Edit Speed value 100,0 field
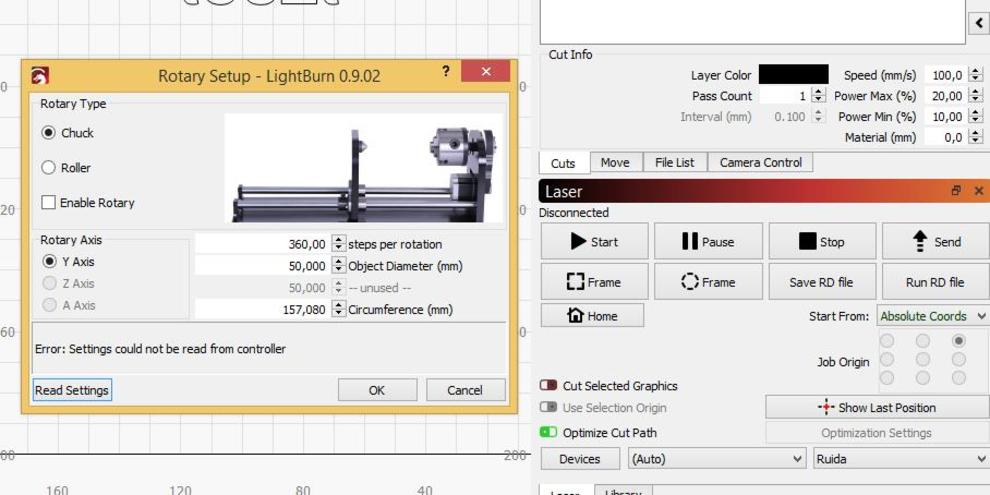990x495 pixels. point(946,75)
